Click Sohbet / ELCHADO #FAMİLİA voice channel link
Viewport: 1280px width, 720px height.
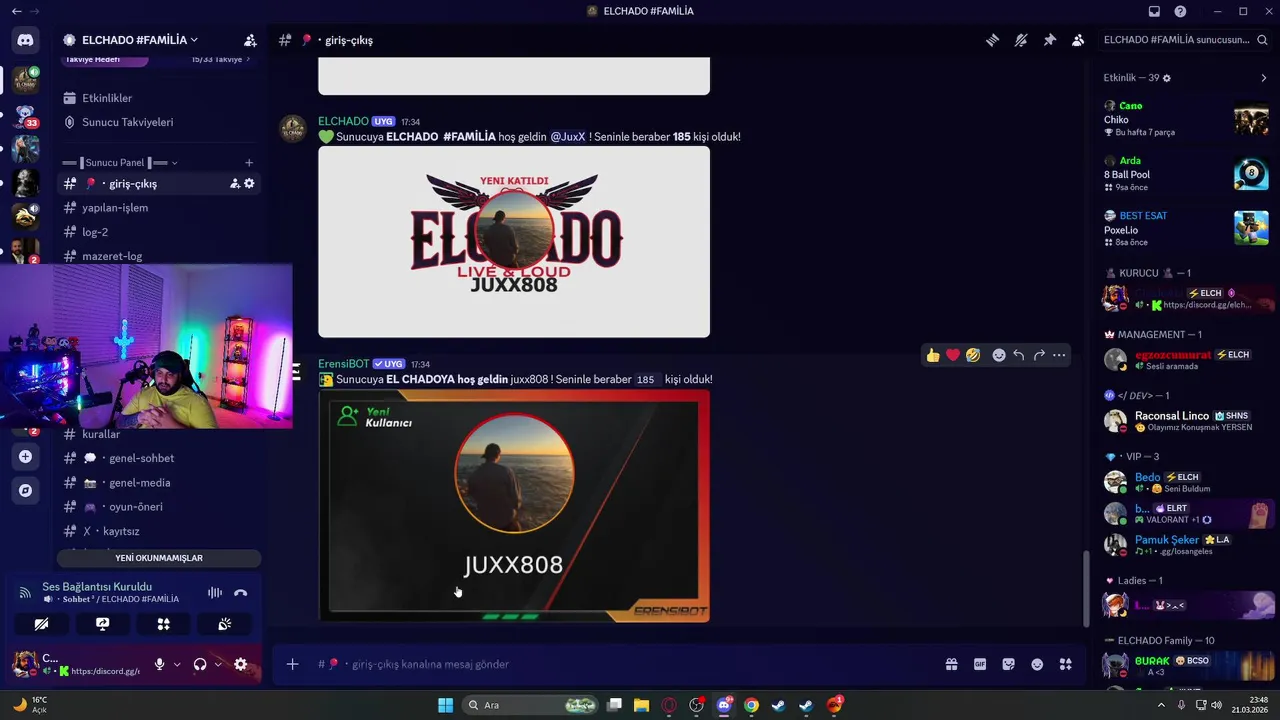(x=120, y=599)
